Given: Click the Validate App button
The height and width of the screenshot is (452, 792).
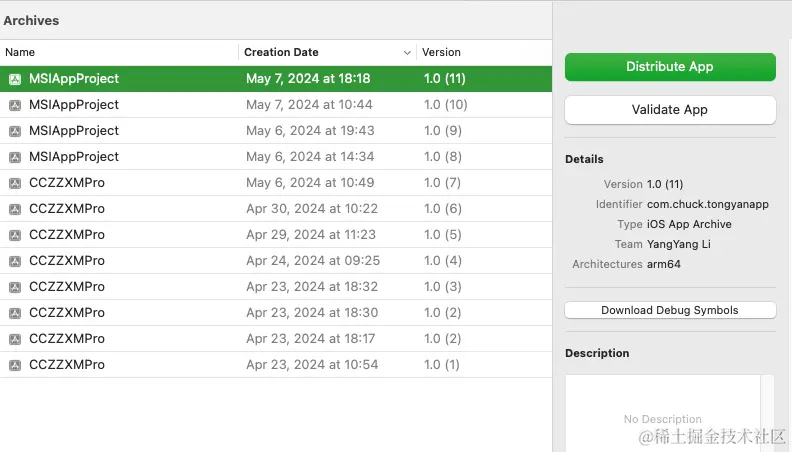Looking at the screenshot, I should 670,110.
